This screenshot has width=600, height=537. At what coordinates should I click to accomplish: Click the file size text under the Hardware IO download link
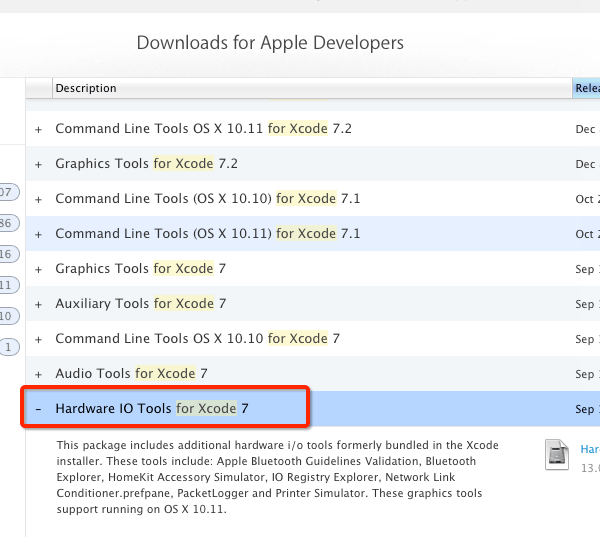pos(590,468)
